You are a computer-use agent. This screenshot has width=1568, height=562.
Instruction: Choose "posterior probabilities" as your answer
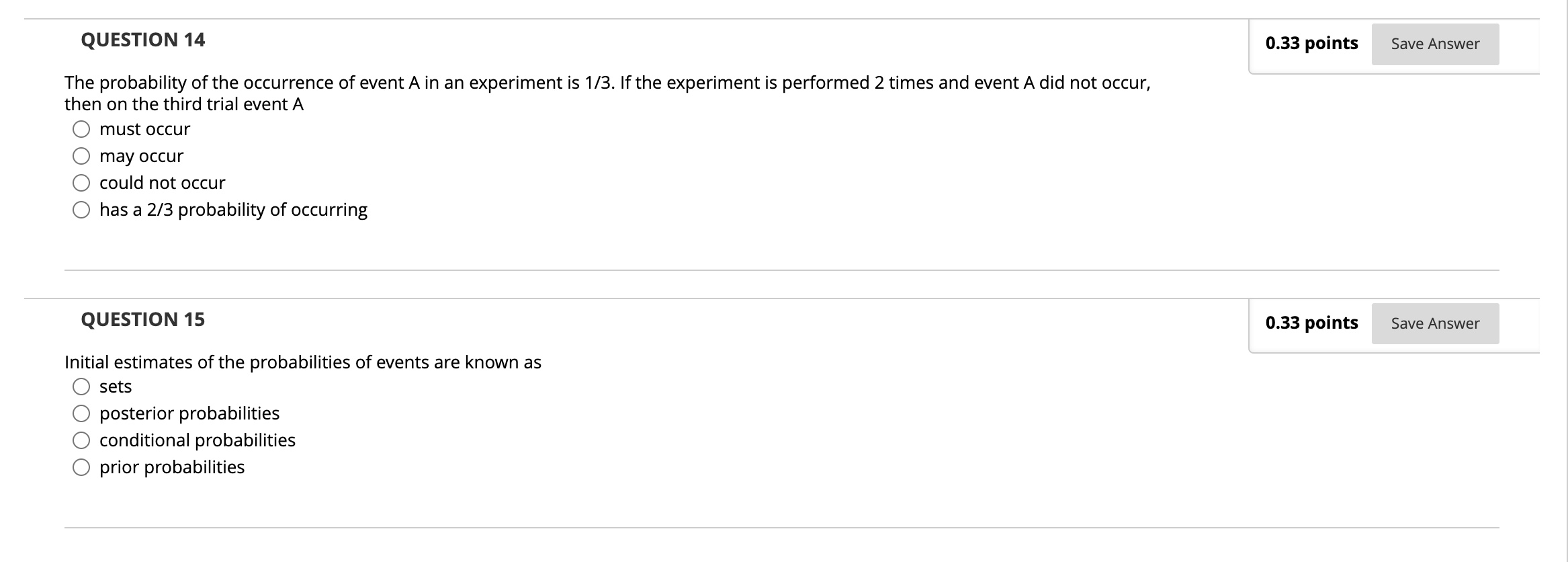click(x=81, y=413)
